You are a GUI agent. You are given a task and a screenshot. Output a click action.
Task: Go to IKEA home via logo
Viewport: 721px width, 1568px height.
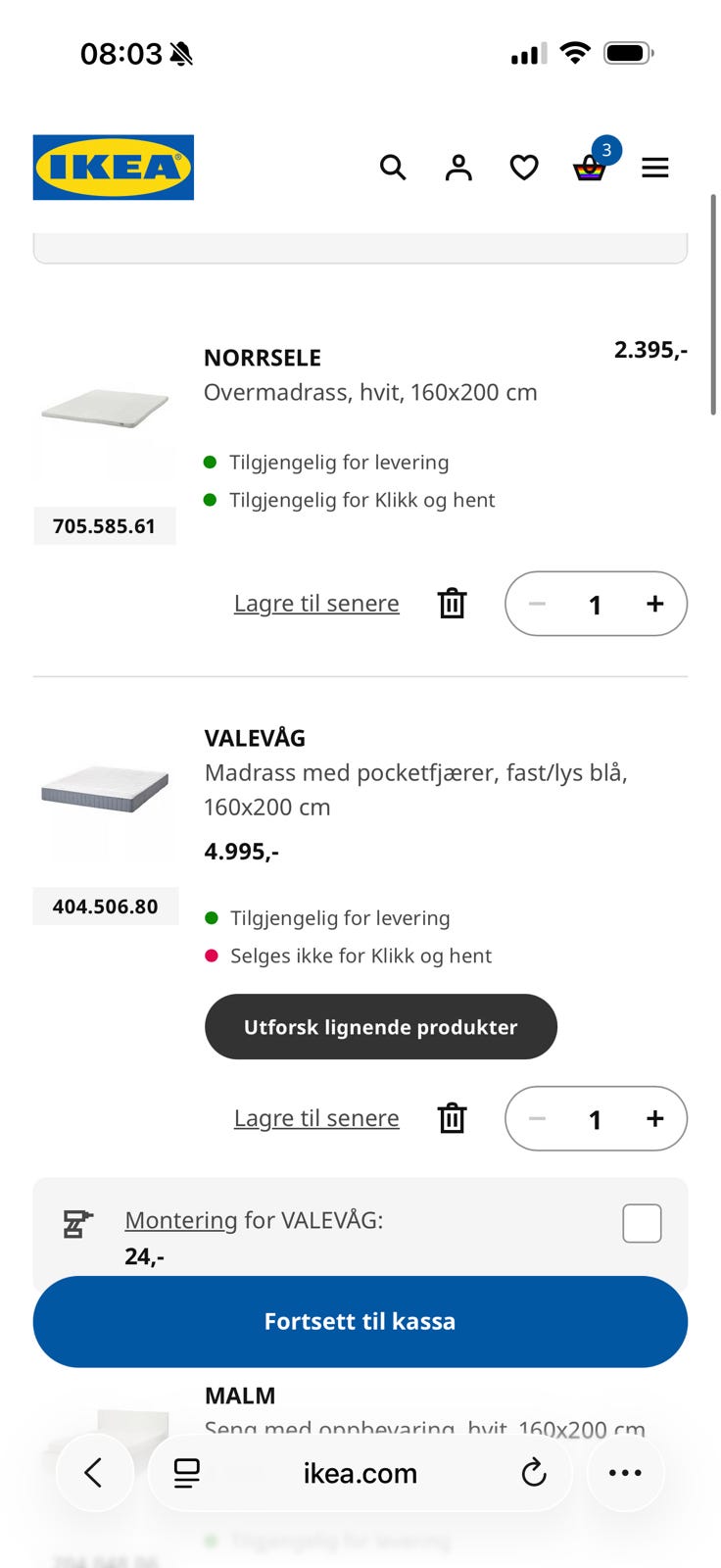click(114, 168)
